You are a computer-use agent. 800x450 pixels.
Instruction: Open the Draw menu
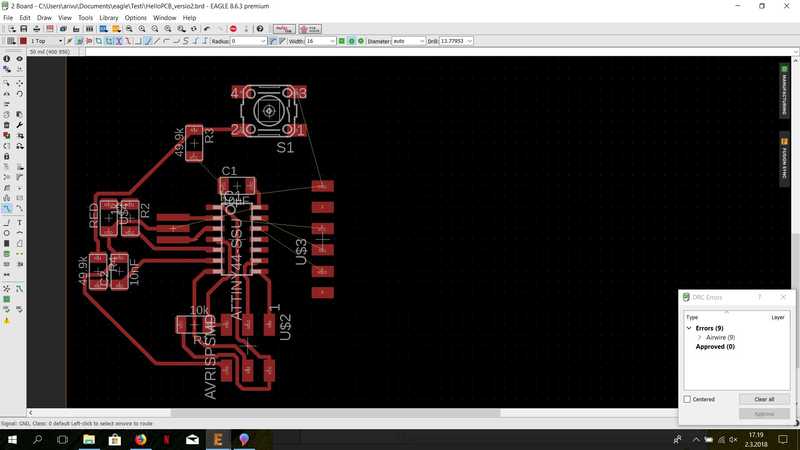[44, 17]
